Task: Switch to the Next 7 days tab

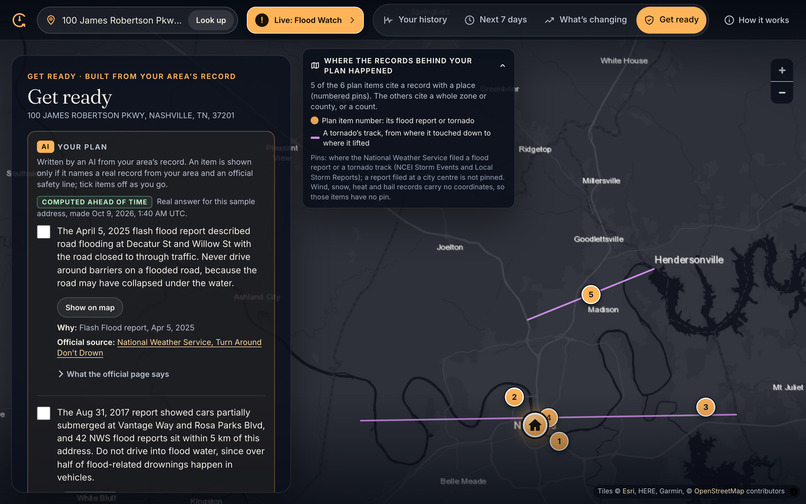Action: (496, 20)
